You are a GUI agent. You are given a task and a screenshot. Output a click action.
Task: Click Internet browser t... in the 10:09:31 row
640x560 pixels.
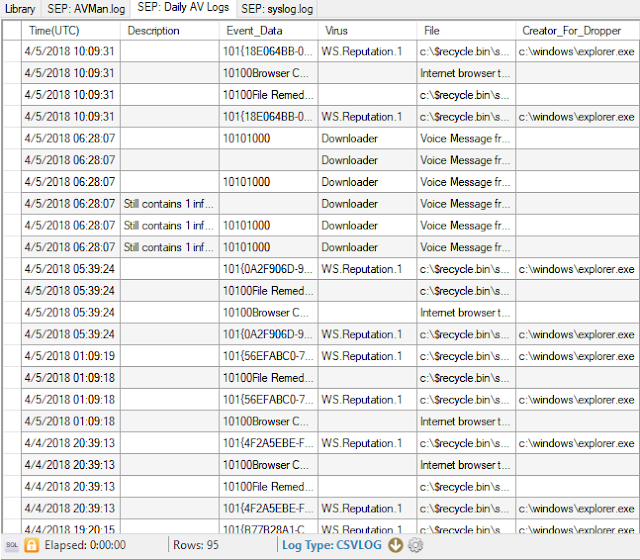point(466,73)
